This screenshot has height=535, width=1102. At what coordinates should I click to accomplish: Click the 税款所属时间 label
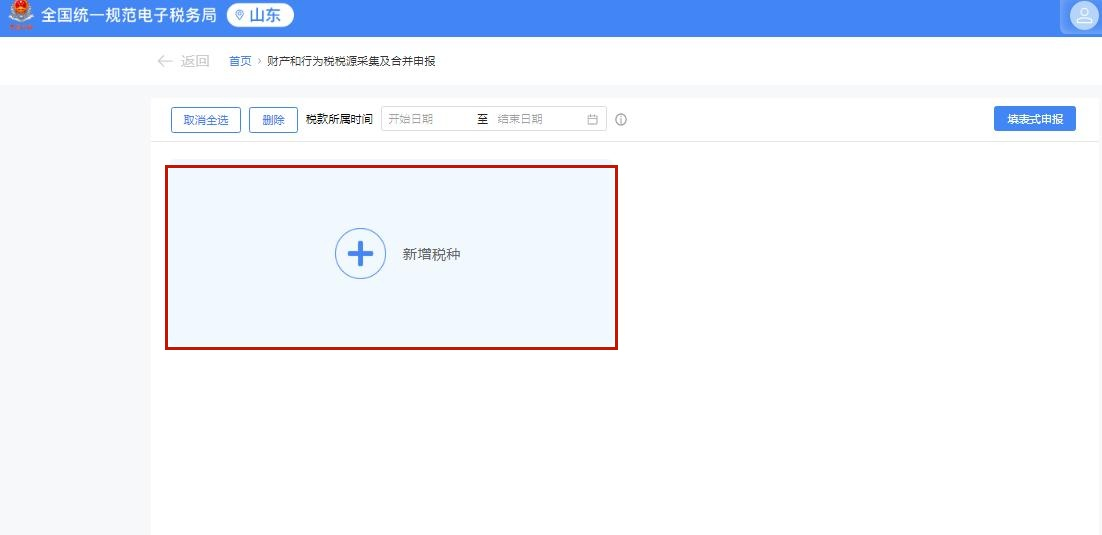[x=339, y=120]
